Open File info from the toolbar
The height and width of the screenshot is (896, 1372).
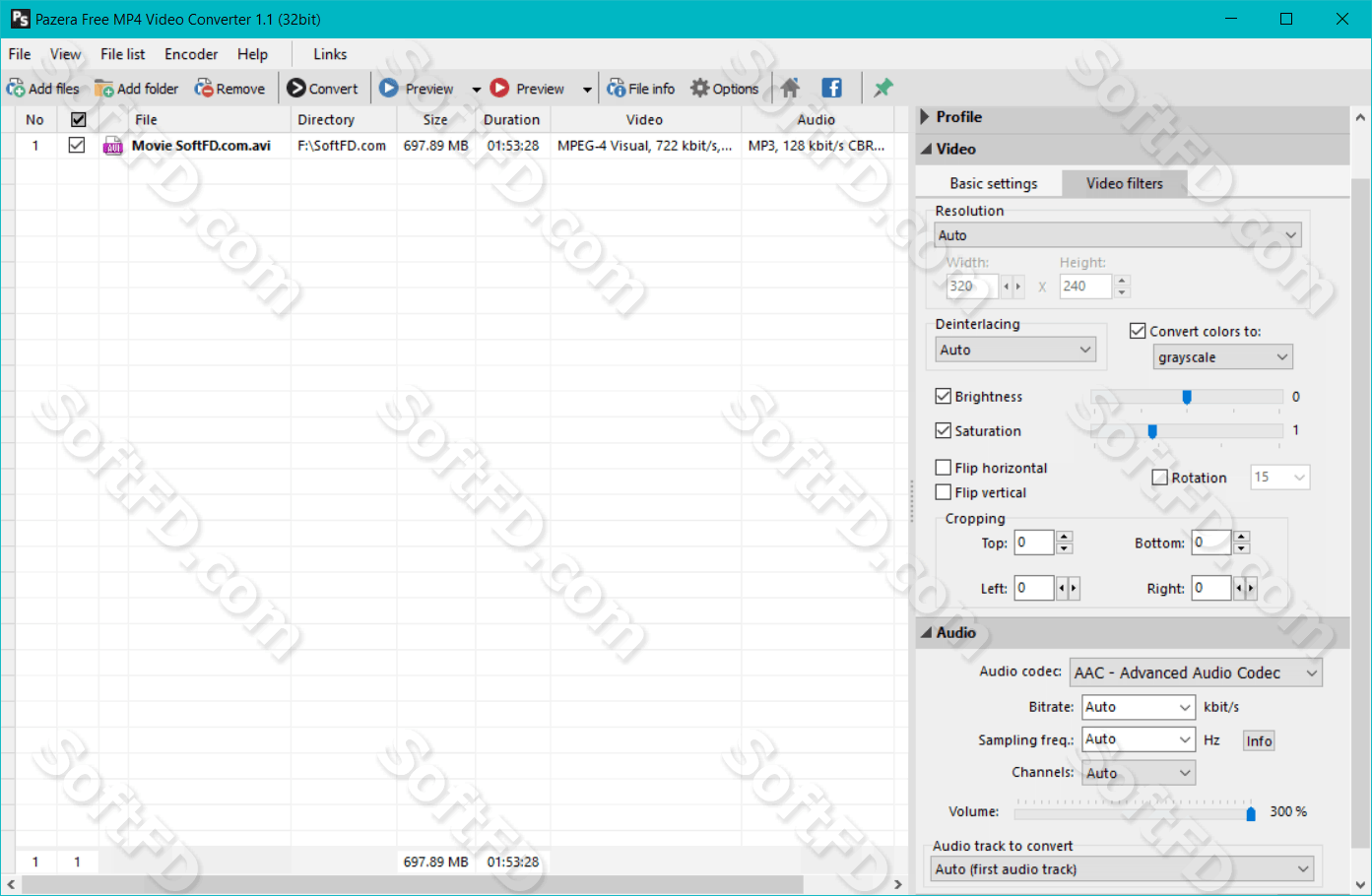point(640,89)
